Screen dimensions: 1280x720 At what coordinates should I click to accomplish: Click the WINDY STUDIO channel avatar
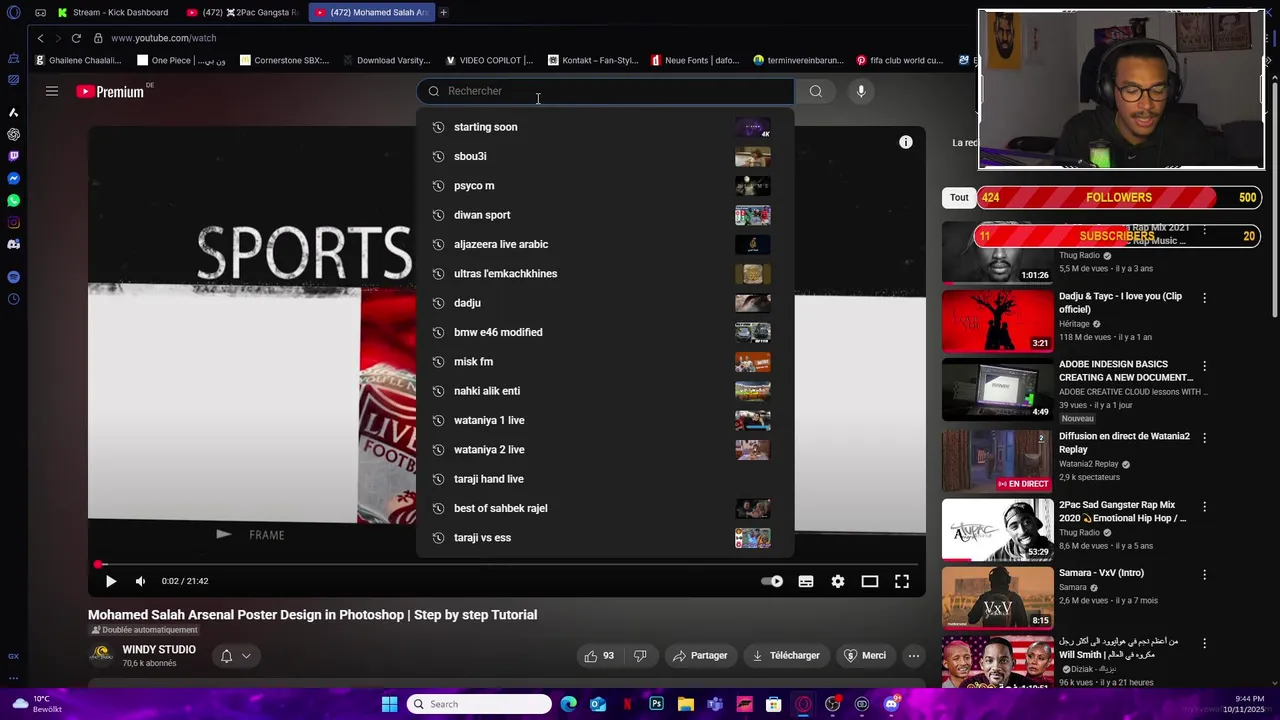click(x=101, y=655)
